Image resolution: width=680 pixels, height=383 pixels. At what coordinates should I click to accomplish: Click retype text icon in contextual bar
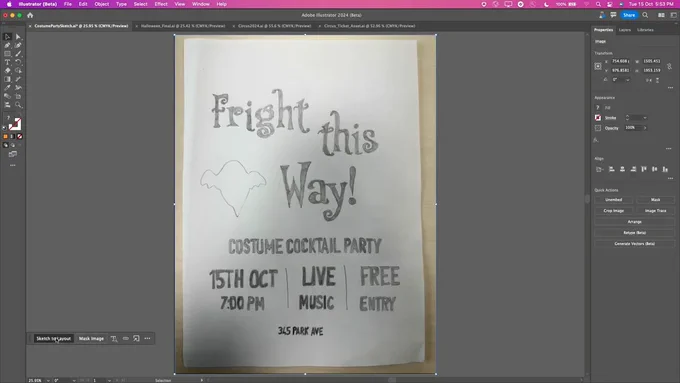point(114,339)
